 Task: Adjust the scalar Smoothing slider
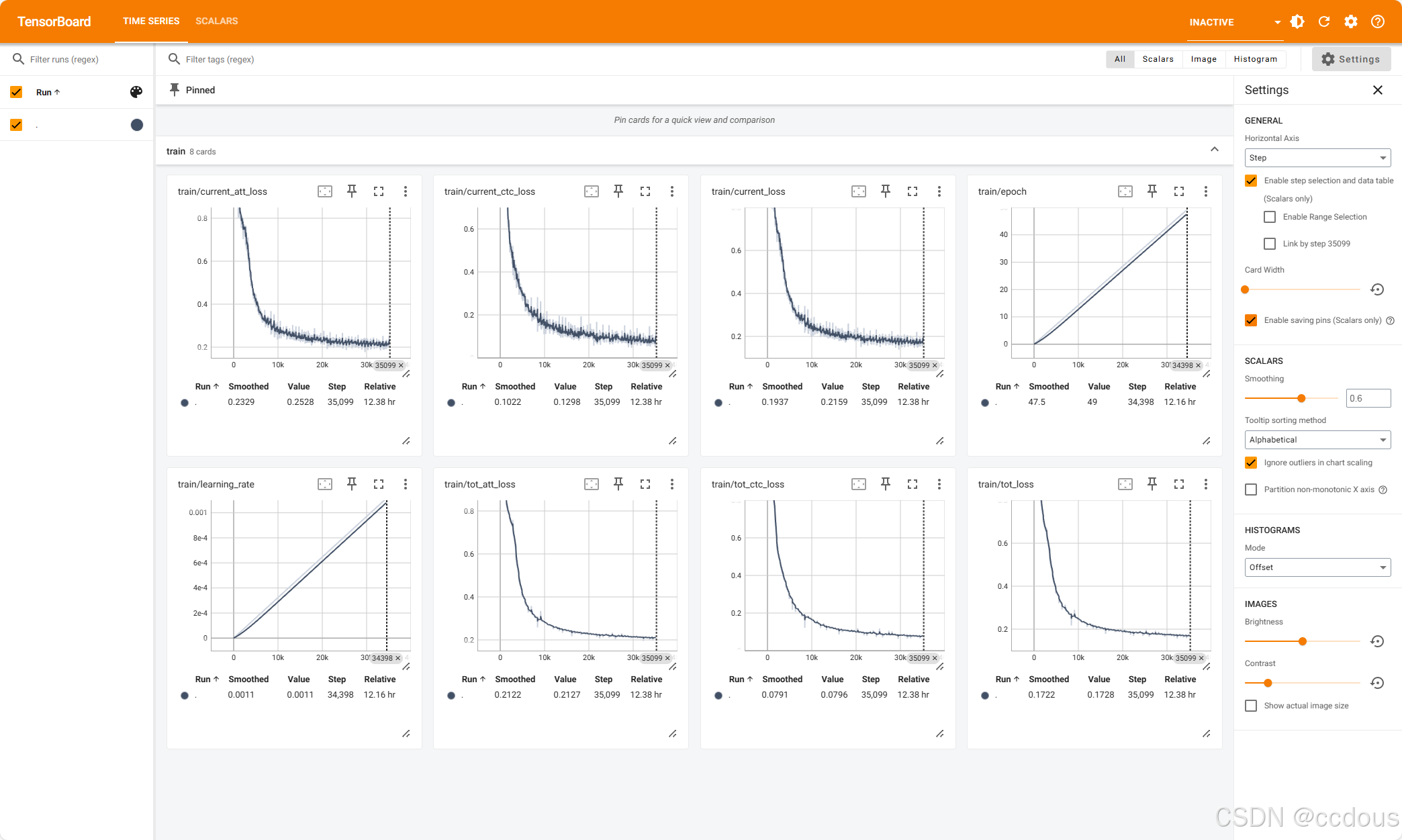pyautogui.click(x=1301, y=398)
